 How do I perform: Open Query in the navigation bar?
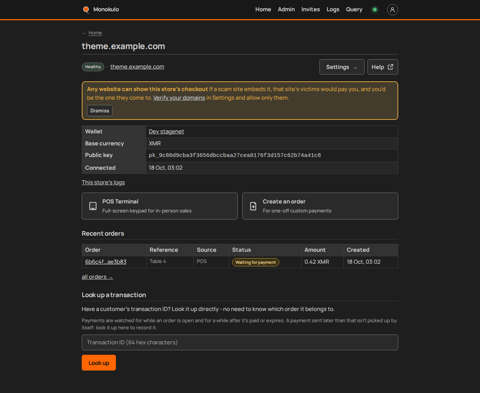click(354, 9)
